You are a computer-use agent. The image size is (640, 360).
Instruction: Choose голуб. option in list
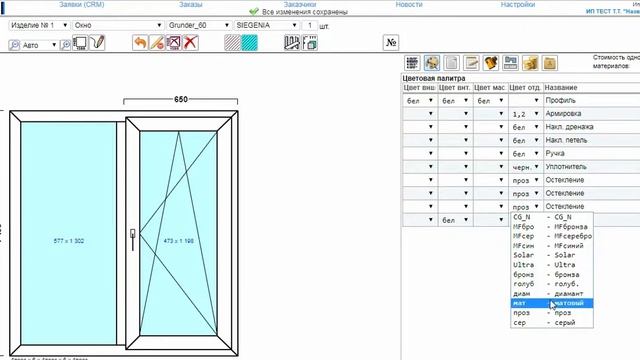point(552,284)
